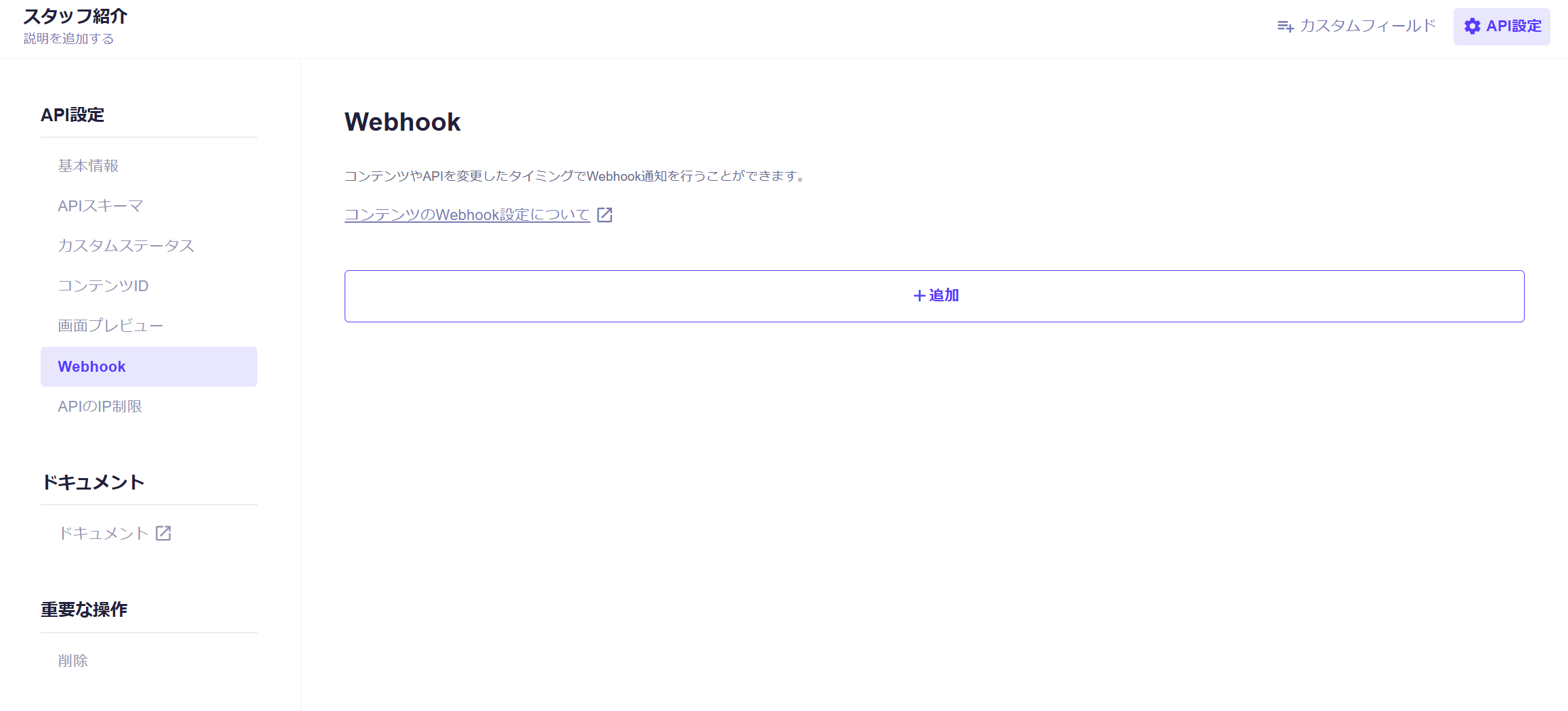Click the ドキュメント section heading
This screenshot has height=711, width=1568.
click(x=93, y=482)
